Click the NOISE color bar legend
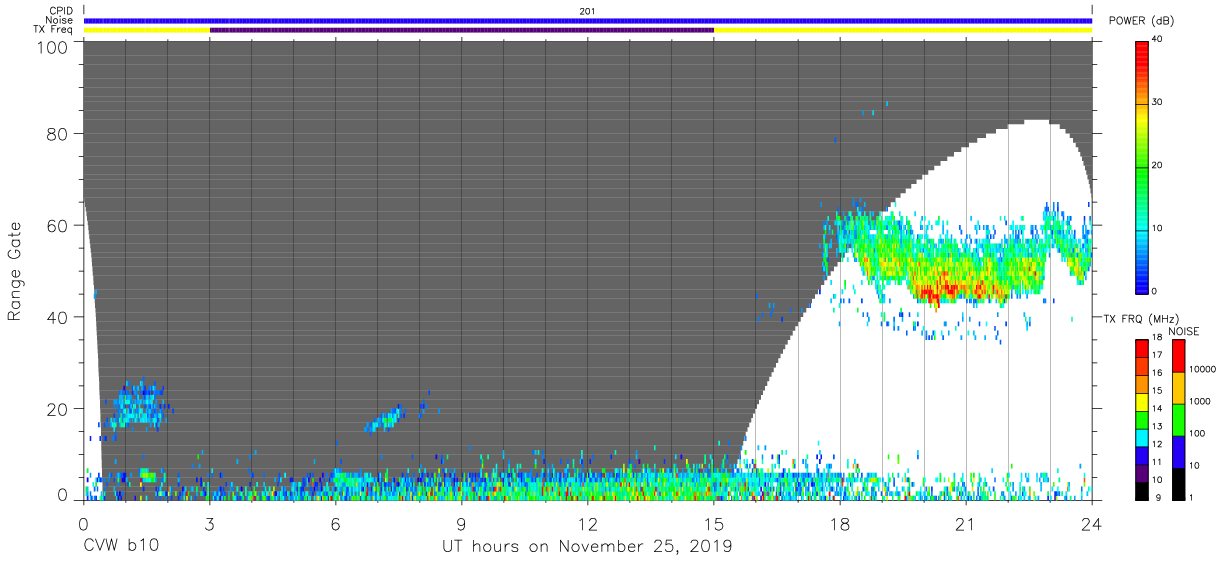The width and height of the screenshot is (1228, 567). (x=1178, y=419)
